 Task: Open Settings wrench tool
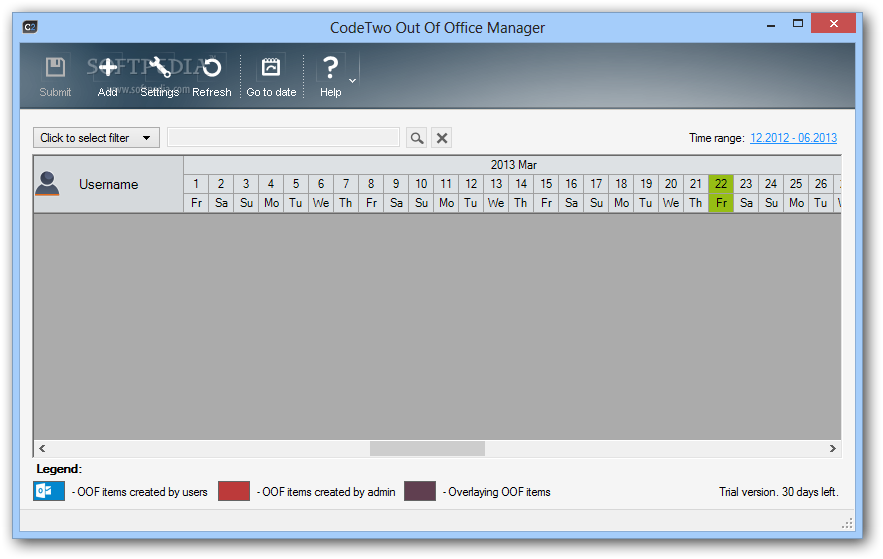159,77
